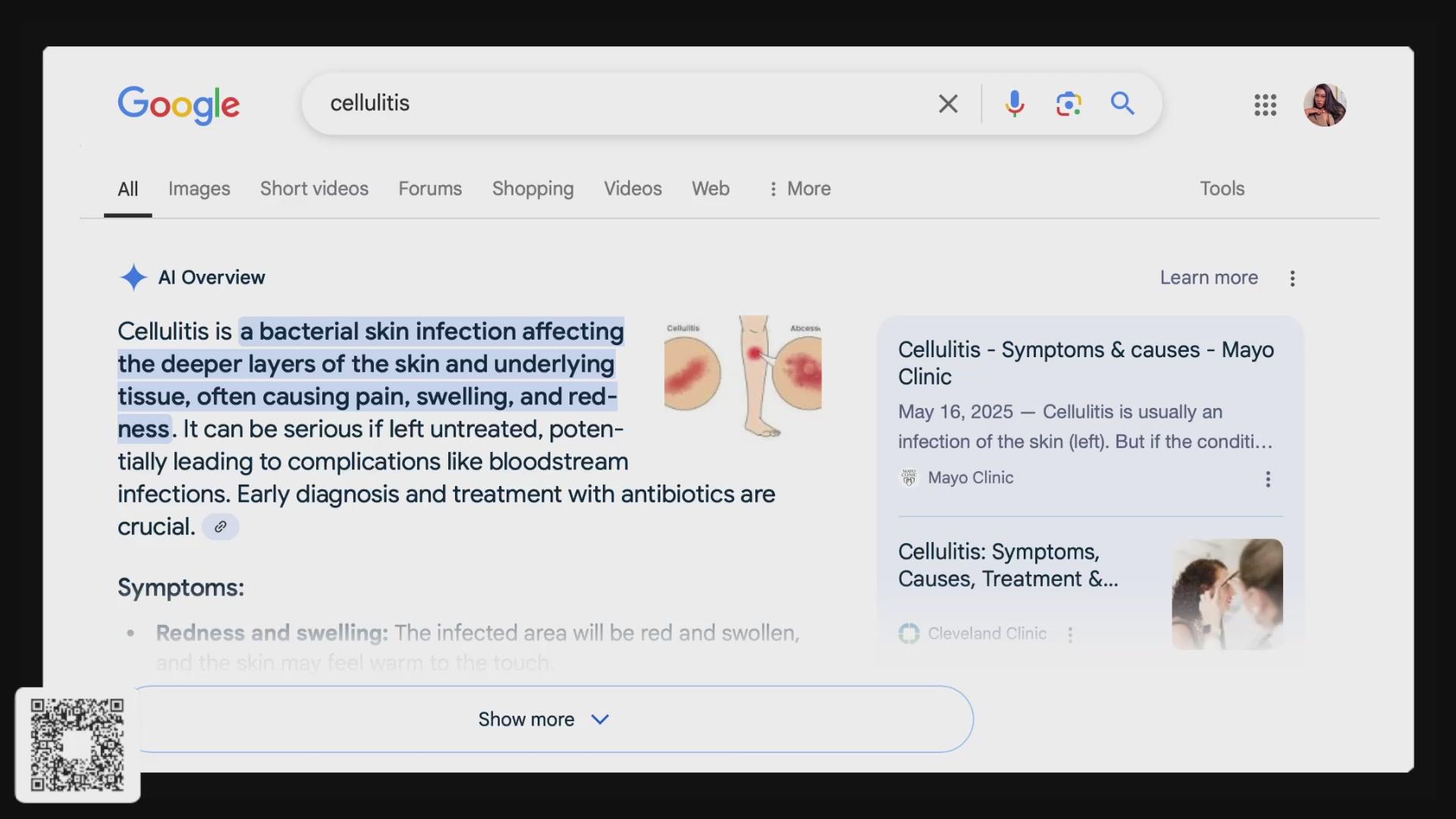Image resolution: width=1456 pixels, height=819 pixels.
Task: Click the Cleveland Clinic favicon
Action: [x=908, y=633]
